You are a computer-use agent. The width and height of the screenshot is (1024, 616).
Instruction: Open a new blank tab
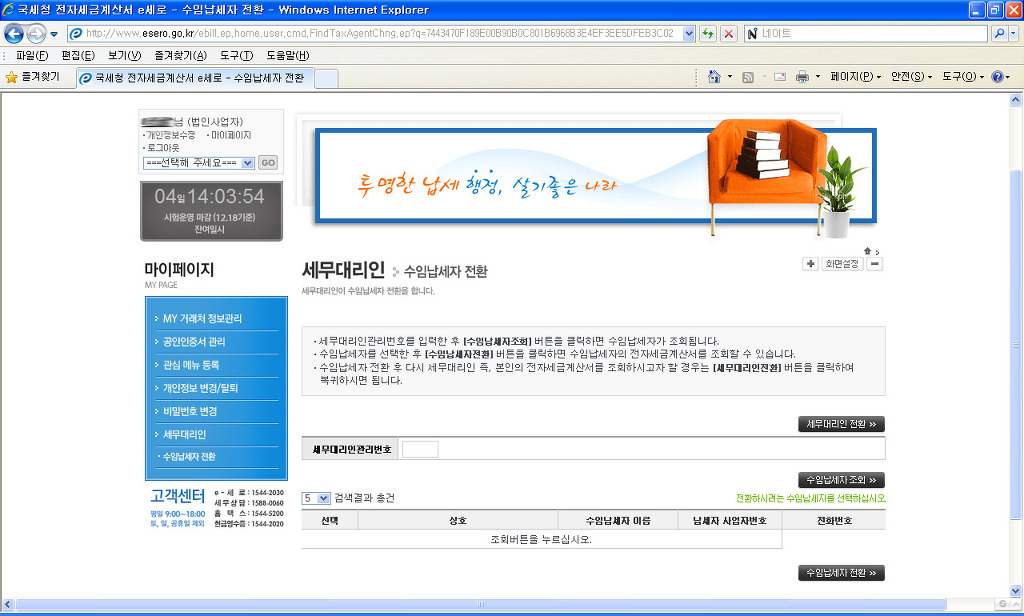pyautogui.click(x=327, y=78)
